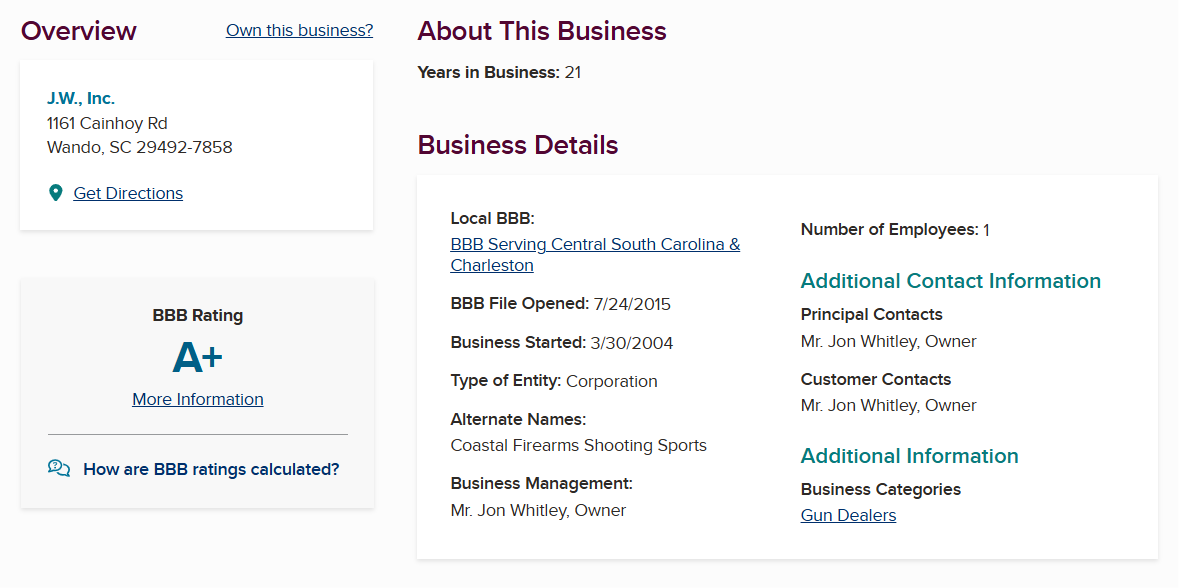
Task: Click the Additional Information heading
Action: 909,456
